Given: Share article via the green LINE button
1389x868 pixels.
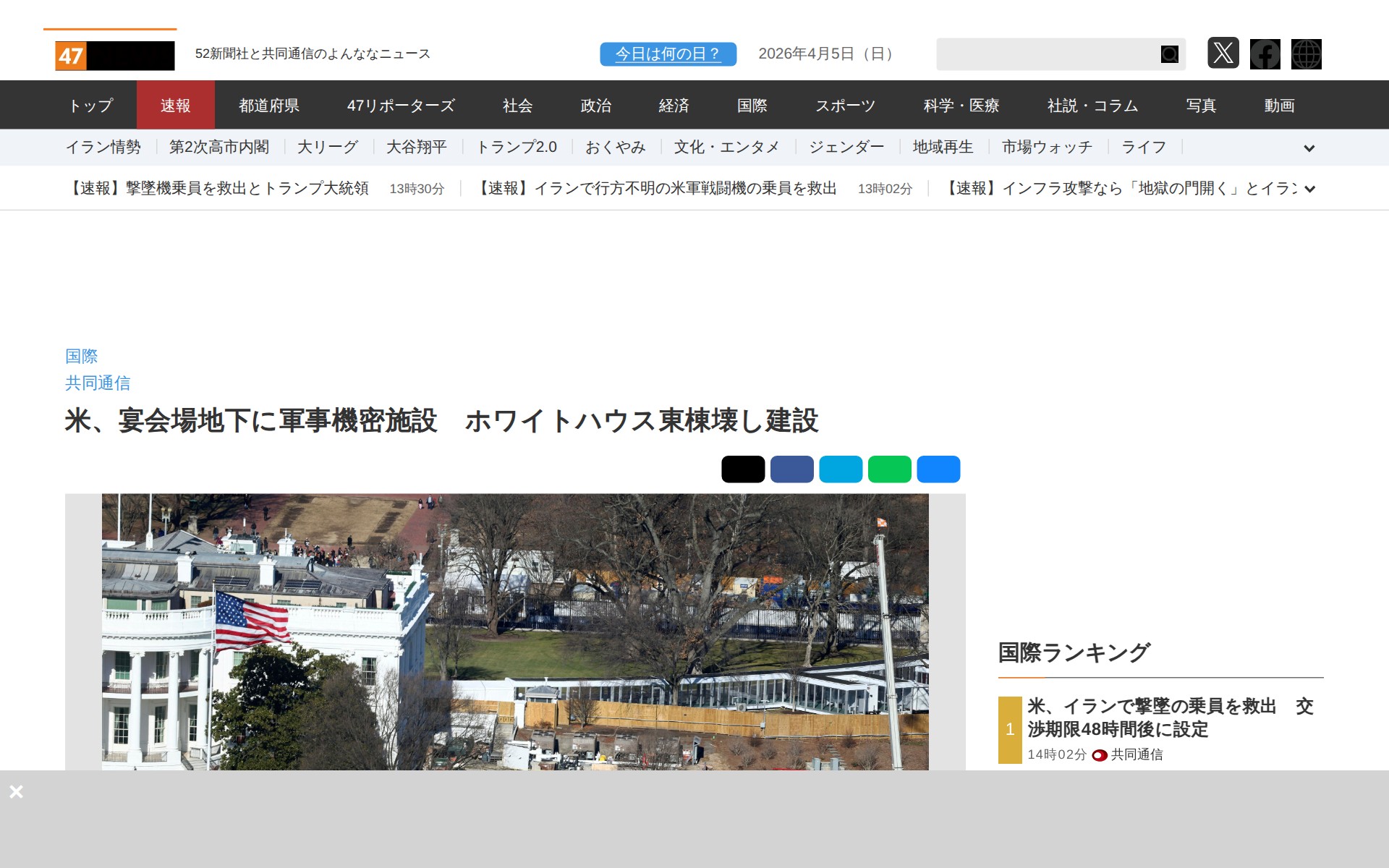Looking at the screenshot, I should pyautogui.click(x=890, y=469).
